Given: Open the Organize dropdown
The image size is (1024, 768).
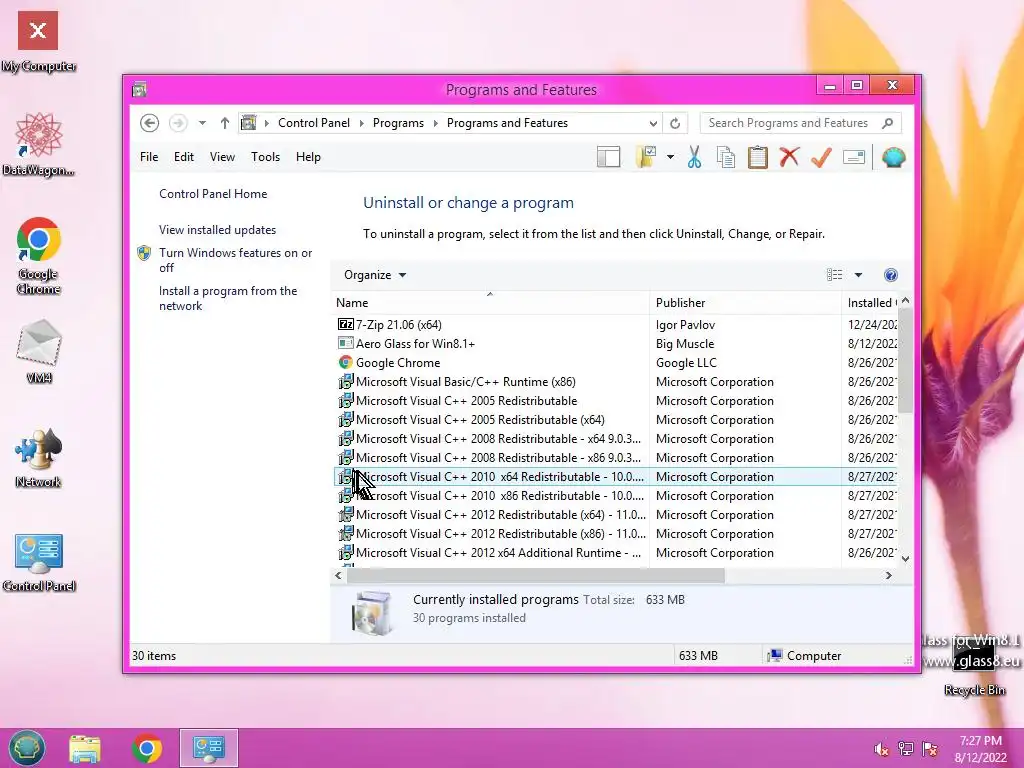Looking at the screenshot, I should [x=375, y=275].
